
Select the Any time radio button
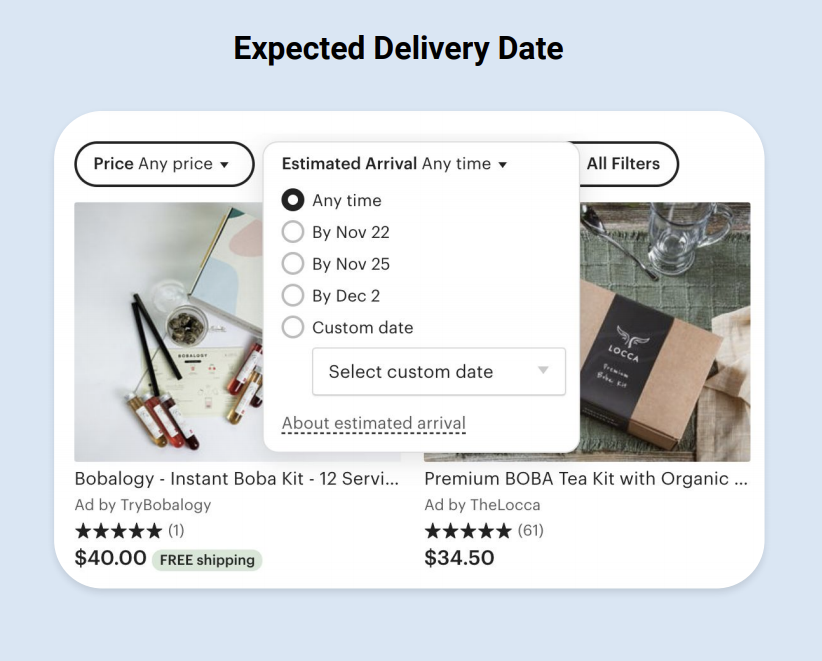pyautogui.click(x=293, y=200)
